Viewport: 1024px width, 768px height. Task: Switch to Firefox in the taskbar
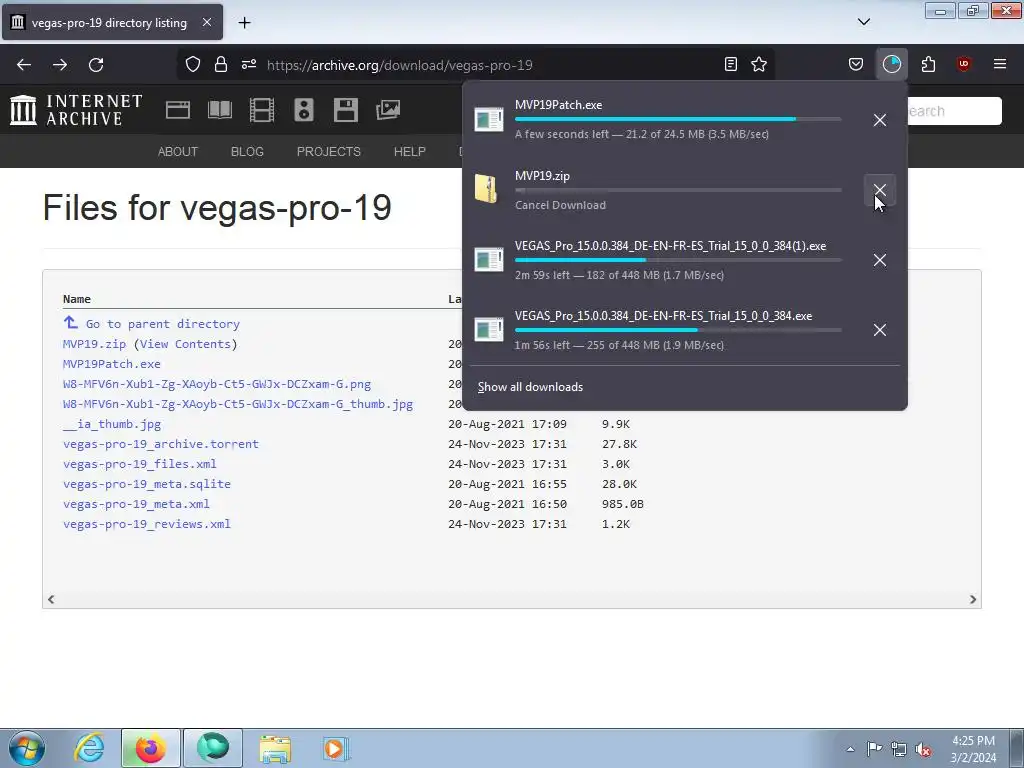pos(151,748)
